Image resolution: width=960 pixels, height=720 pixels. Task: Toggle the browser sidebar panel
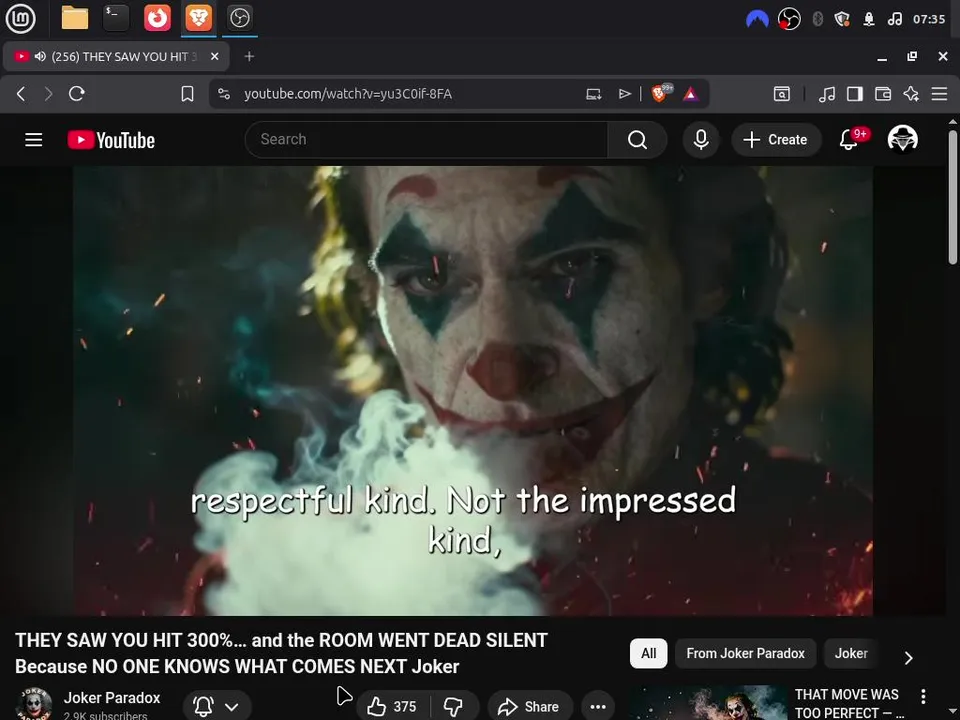(x=855, y=94)
